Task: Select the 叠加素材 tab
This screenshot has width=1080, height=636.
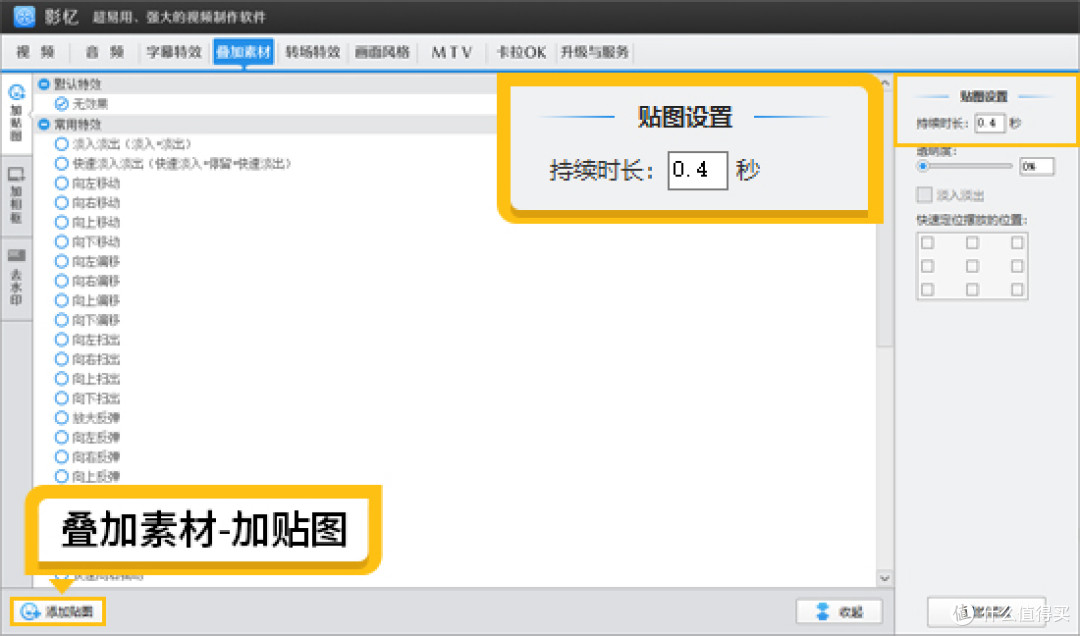Action: click(244, 52)
